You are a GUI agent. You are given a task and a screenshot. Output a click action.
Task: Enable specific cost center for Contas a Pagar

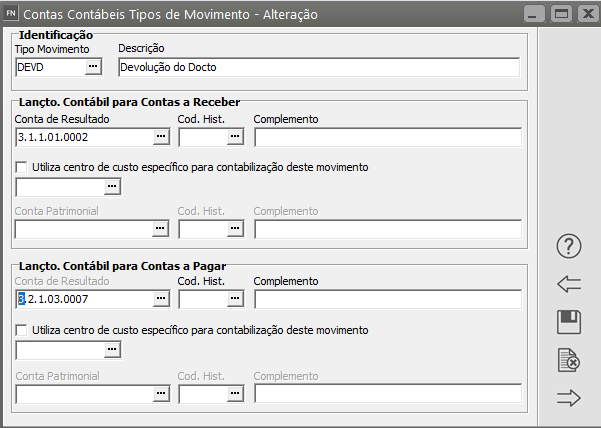coord(22,330)
